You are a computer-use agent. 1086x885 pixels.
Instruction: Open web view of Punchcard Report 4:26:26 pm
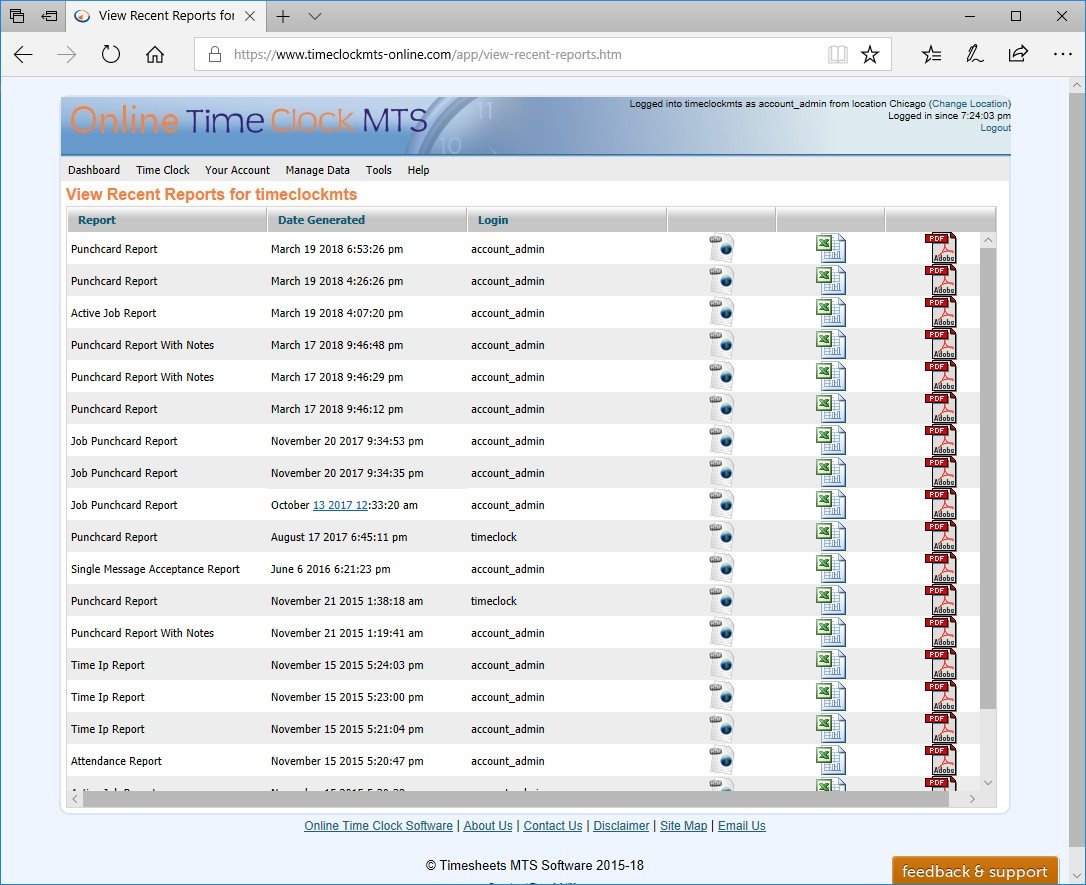(x=722, y=280)
